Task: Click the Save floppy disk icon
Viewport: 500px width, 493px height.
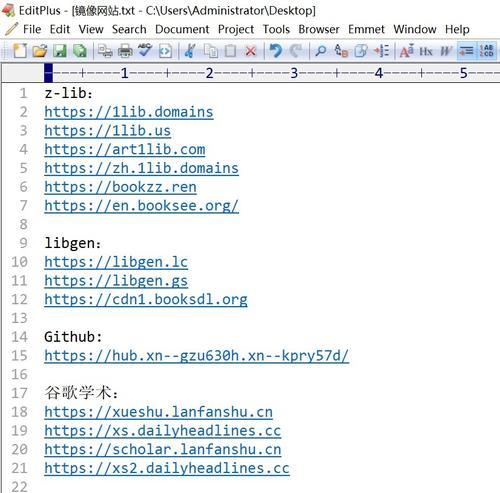Action: coord(60,51)
